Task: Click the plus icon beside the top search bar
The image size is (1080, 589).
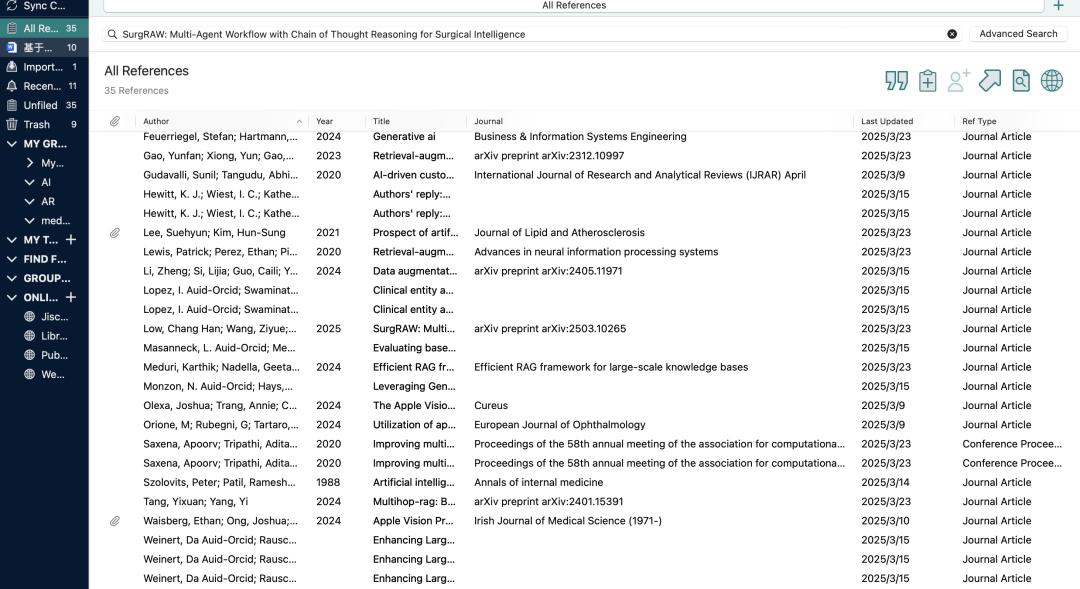Action: 1059,6
